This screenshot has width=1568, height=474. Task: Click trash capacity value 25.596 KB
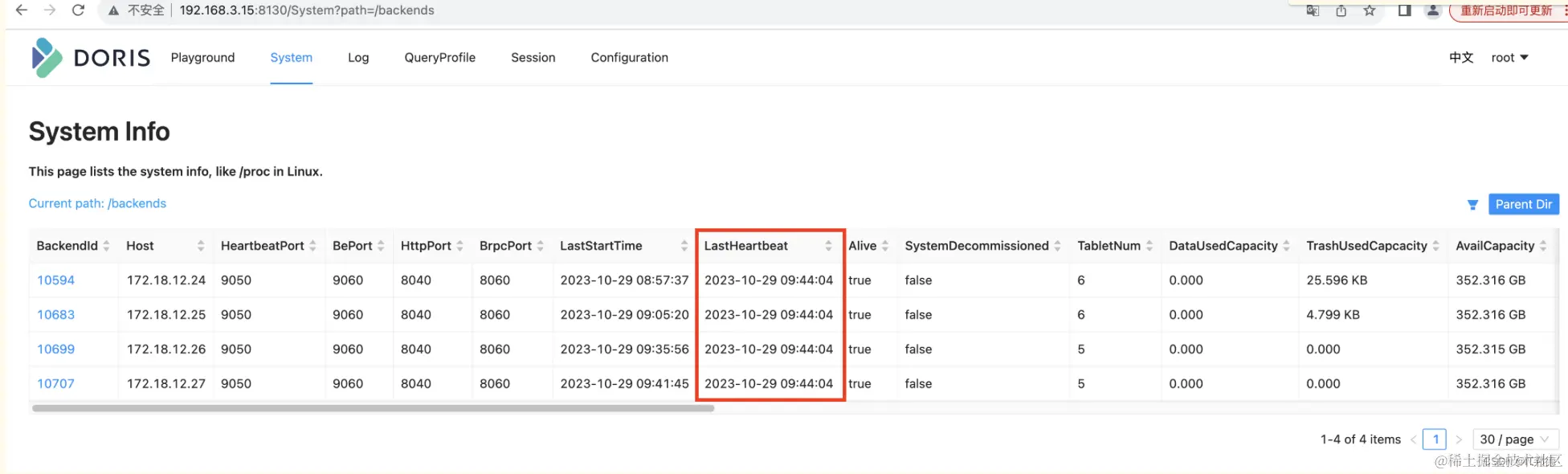point(1337,280)
